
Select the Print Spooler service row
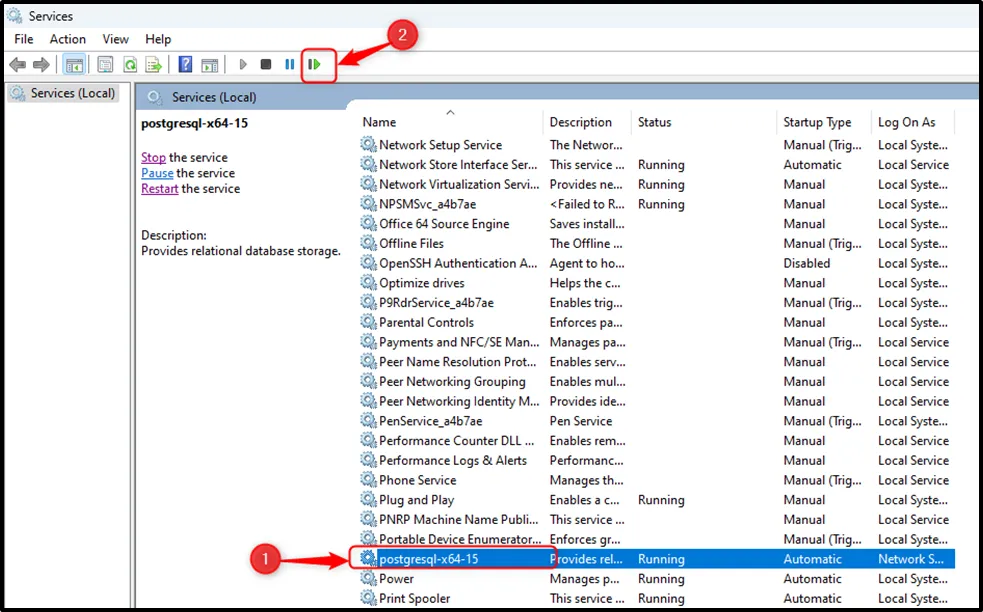[x=417, y=598]
